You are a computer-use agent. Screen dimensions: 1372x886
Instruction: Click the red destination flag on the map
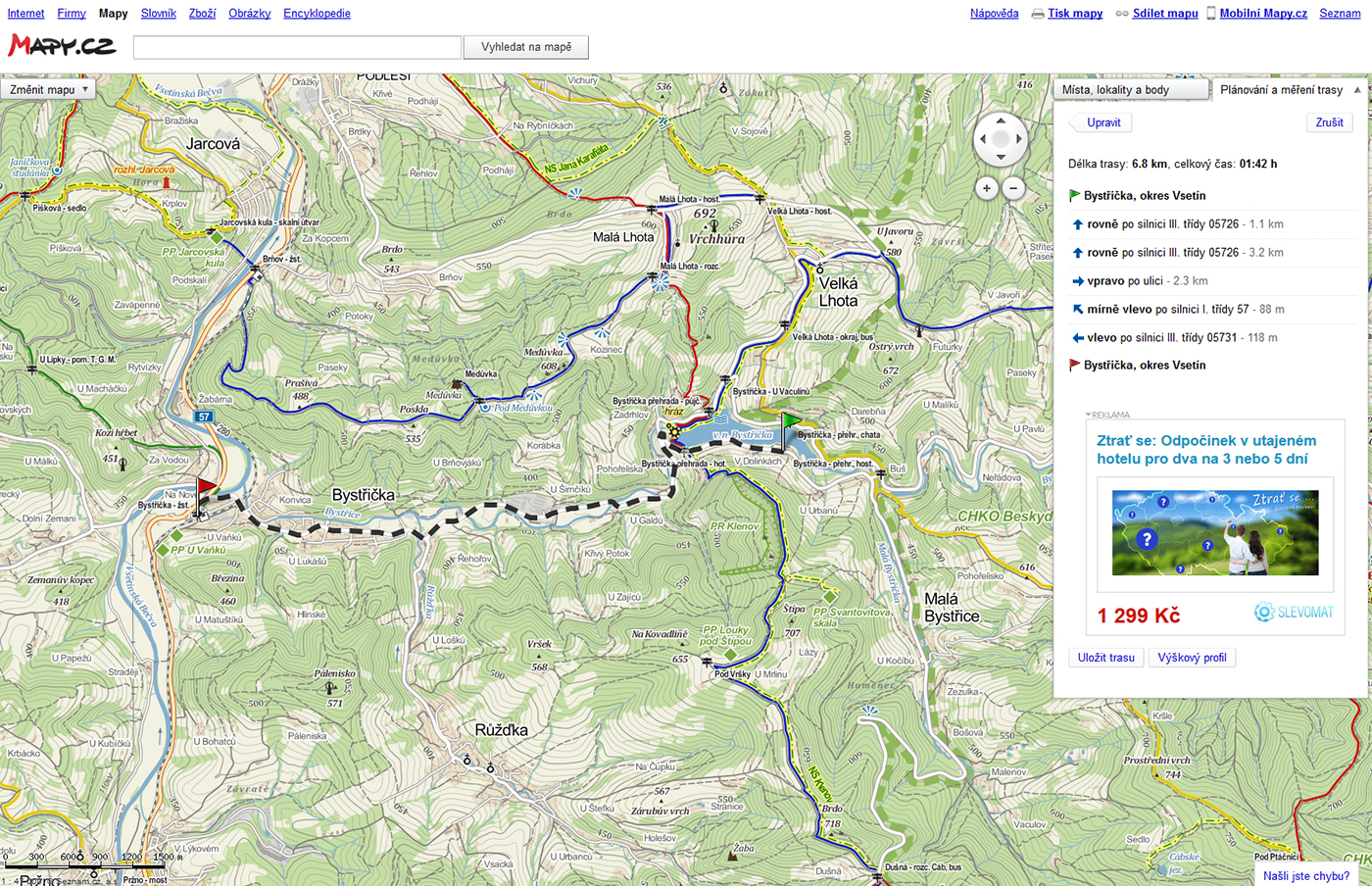pyautogui.click(x=206, y=488)
